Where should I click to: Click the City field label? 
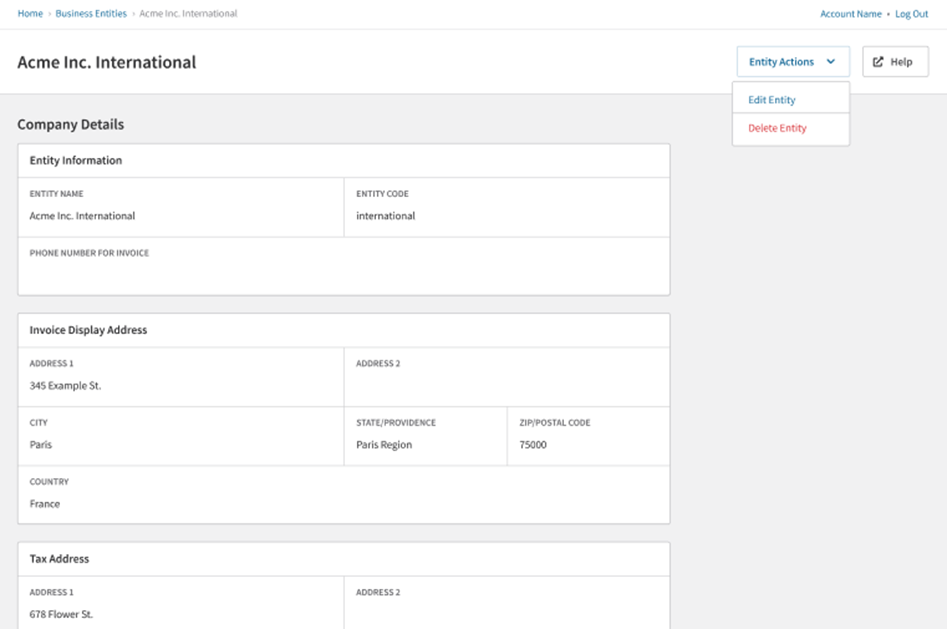tap(39, 423)
